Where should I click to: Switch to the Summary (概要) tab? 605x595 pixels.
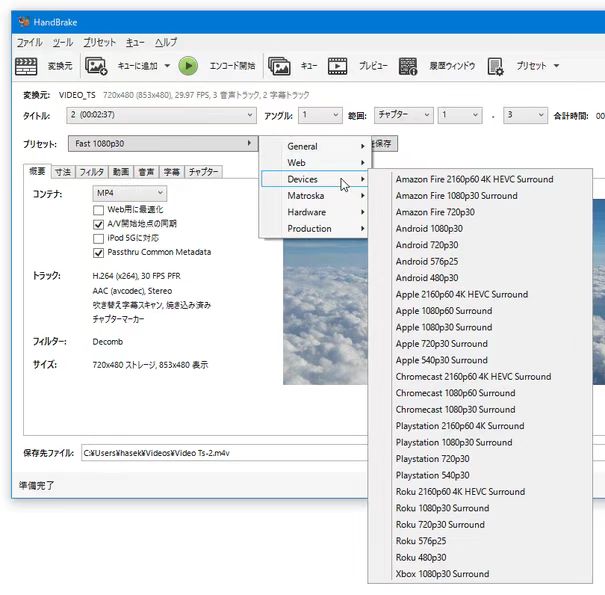(37, 171)
